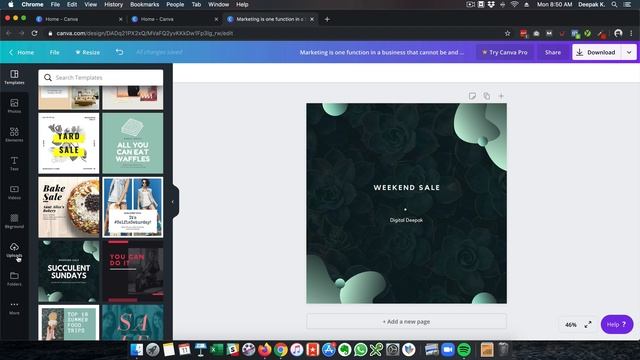Open WhatsApp from the dock

pos(360,349)
